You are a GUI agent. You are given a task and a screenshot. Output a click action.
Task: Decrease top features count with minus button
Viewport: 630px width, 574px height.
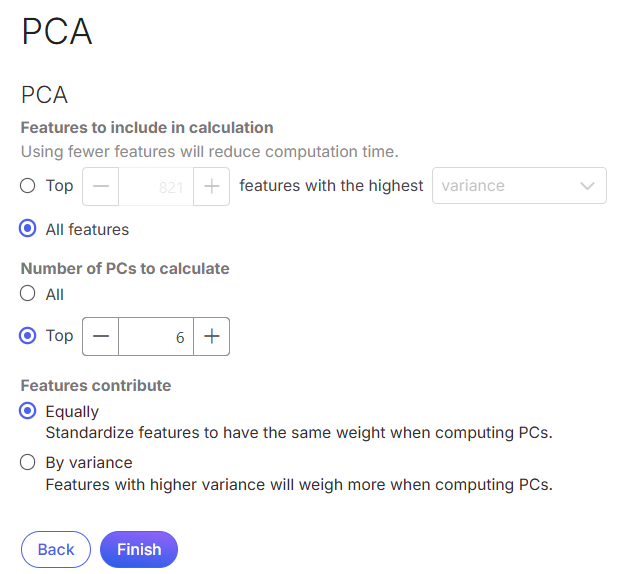[101, 186]
